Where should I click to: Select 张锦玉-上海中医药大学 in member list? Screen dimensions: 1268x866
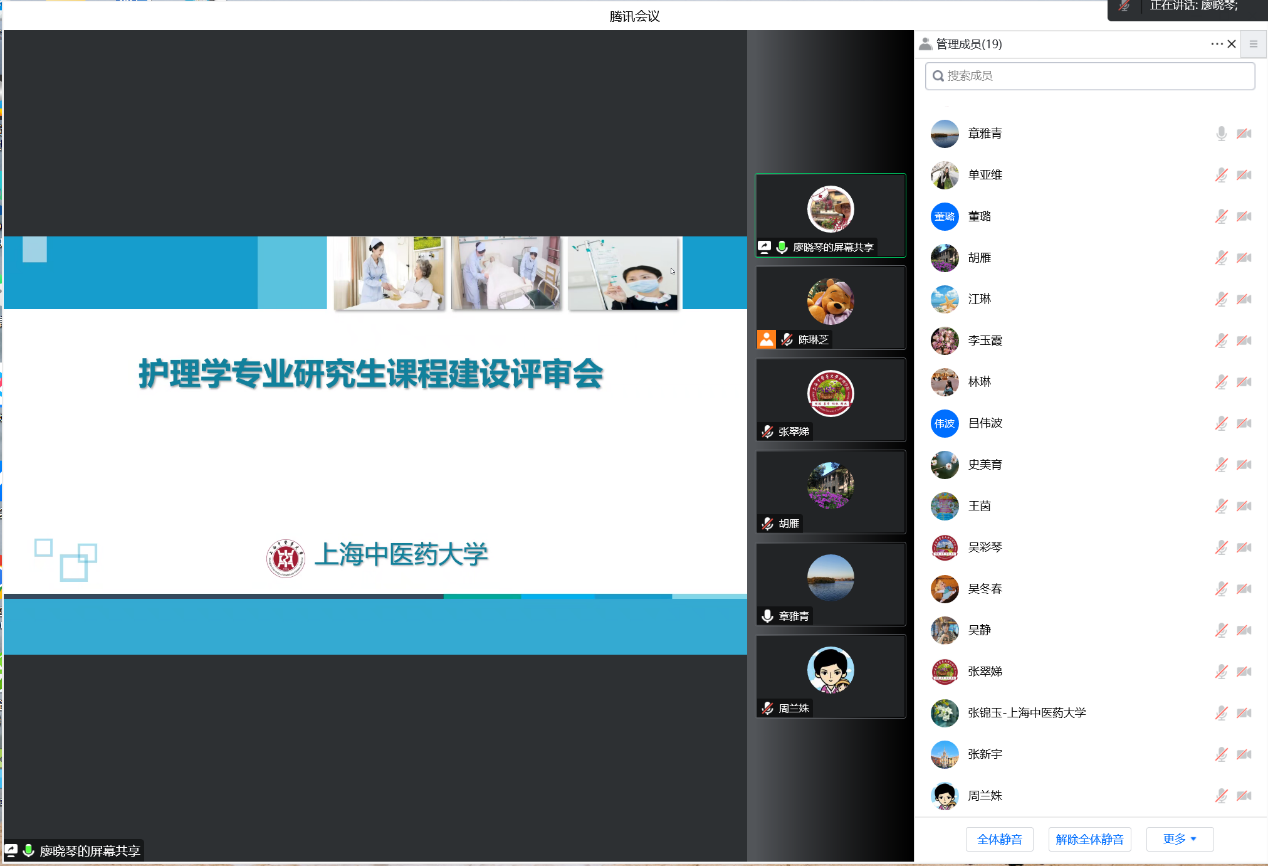(x=1026, y=713)
